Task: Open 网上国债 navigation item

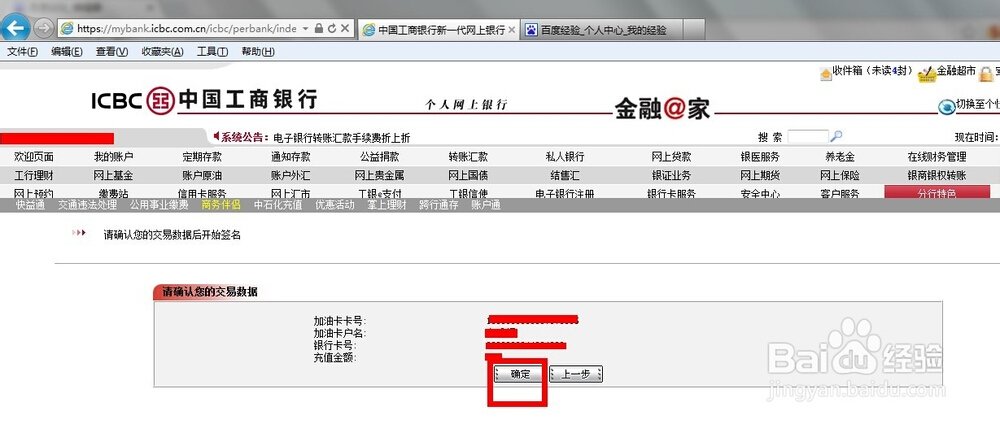Action: coord(468,175)
